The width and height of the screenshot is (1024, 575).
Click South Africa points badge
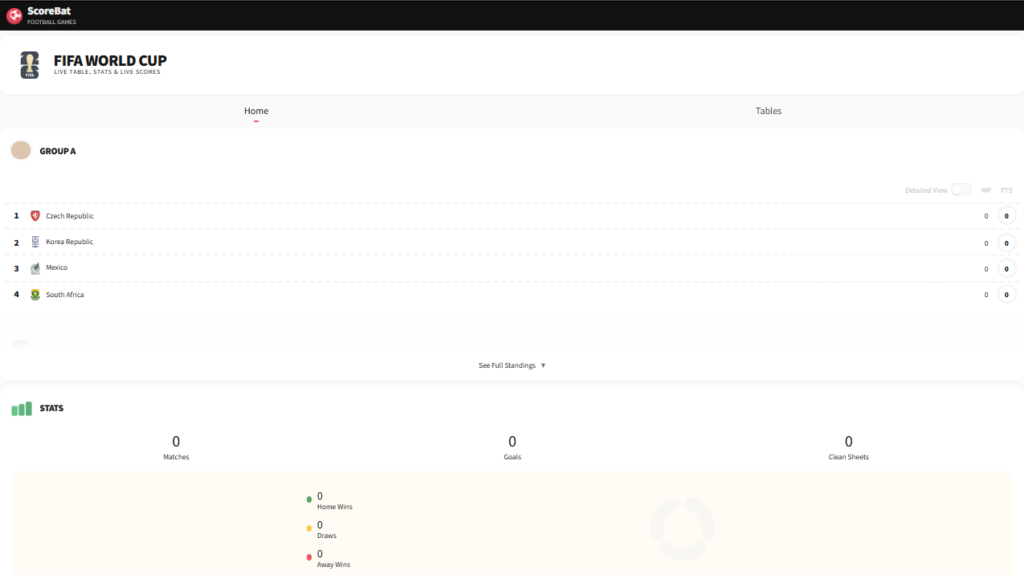click(x=1006, y=295)
